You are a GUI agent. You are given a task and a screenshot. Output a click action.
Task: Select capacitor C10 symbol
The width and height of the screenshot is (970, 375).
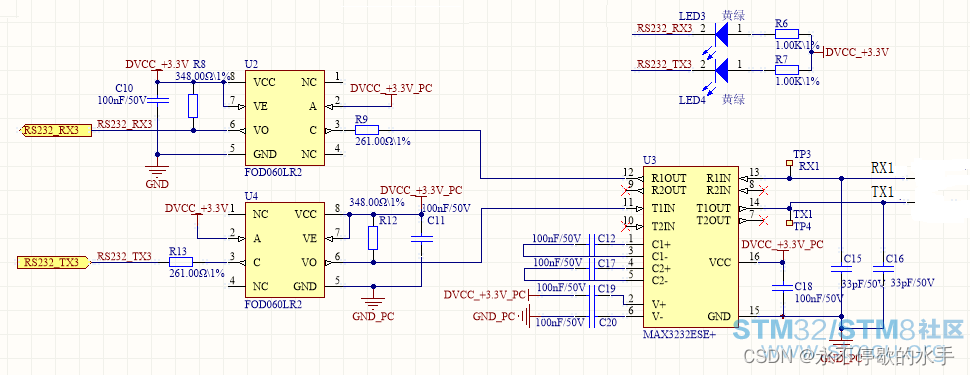pos(157,100)
